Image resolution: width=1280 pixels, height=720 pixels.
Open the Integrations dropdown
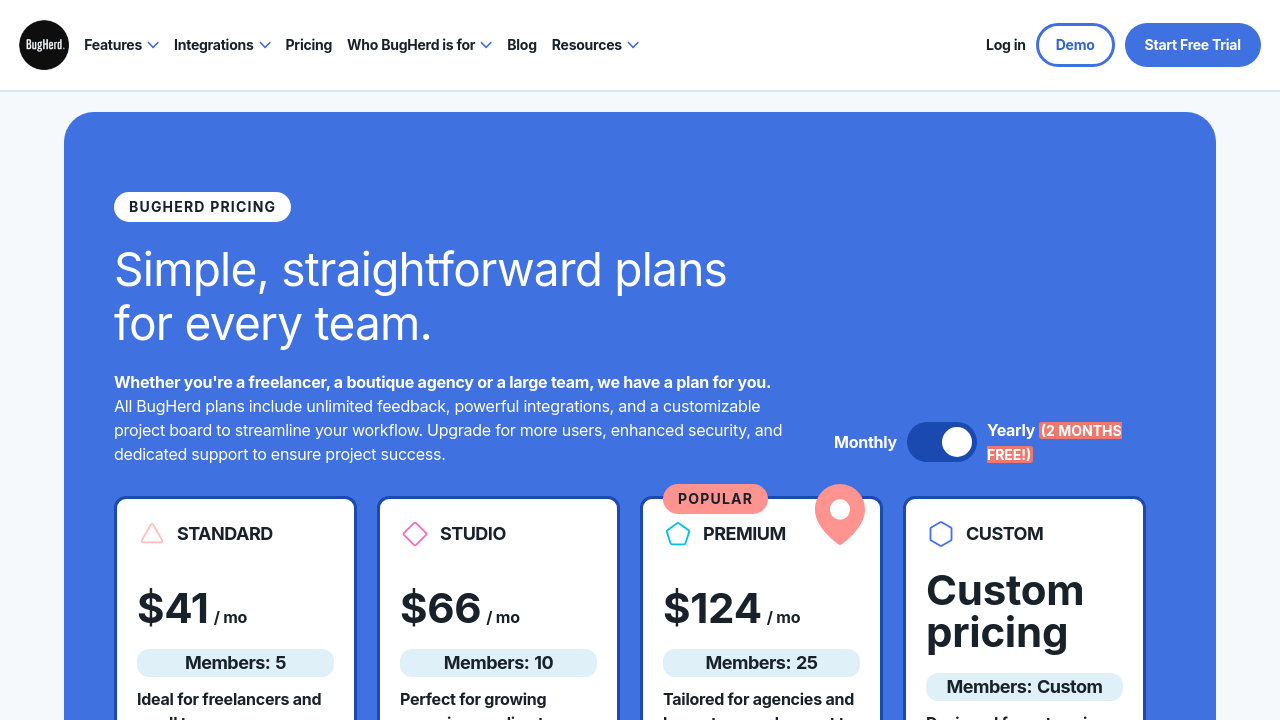[222, 45]
